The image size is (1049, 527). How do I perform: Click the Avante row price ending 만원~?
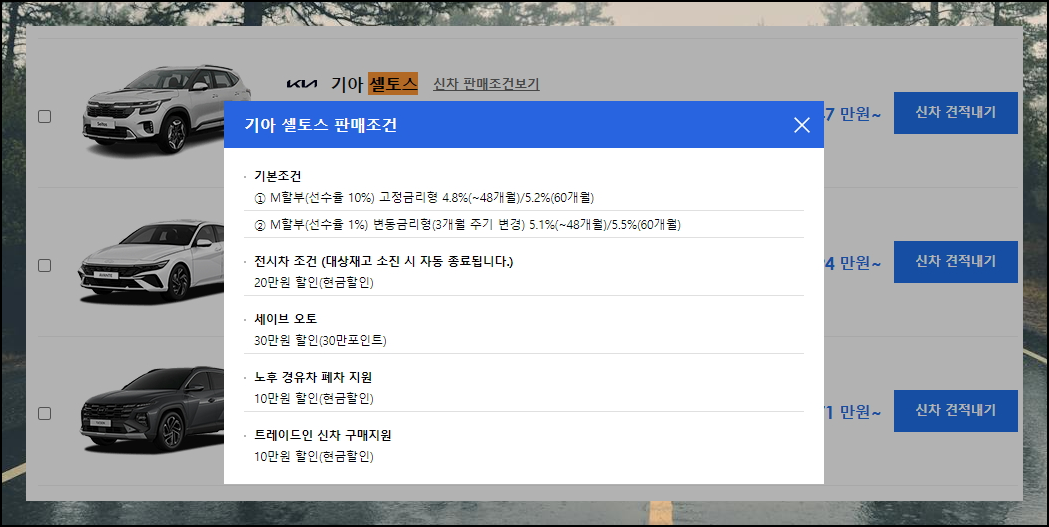tap(853, 264)
